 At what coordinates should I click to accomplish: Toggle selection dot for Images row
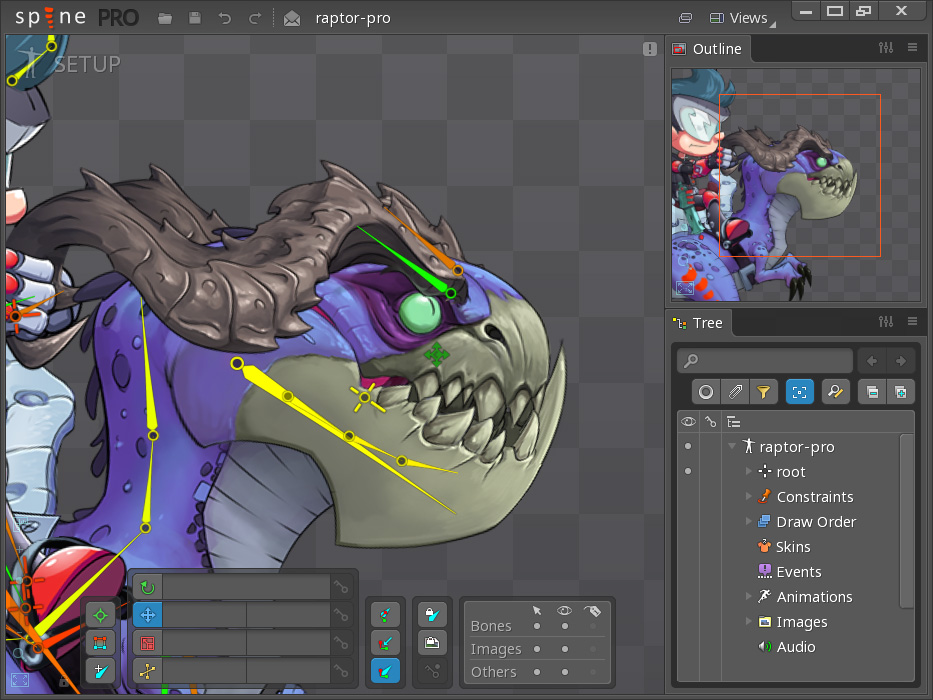(x=537, y=649)
